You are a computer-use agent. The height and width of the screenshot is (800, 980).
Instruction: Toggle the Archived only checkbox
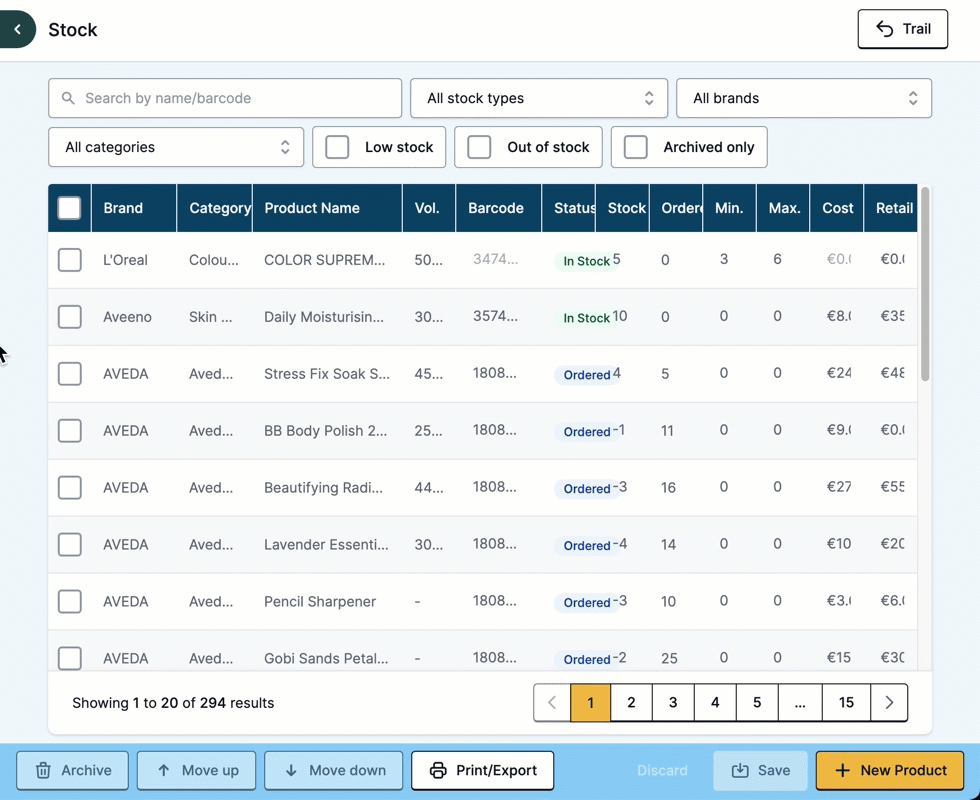[x=636, y=147]
